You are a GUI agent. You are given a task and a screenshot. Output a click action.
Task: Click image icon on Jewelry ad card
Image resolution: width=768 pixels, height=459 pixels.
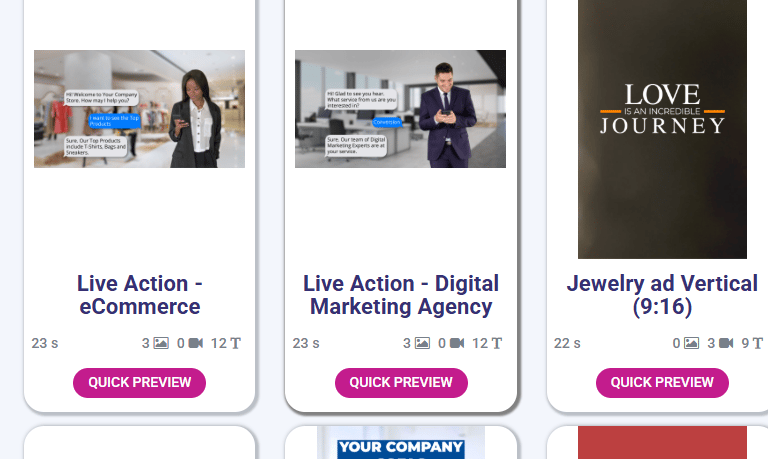pyautogui.click(x=692, y=343)
